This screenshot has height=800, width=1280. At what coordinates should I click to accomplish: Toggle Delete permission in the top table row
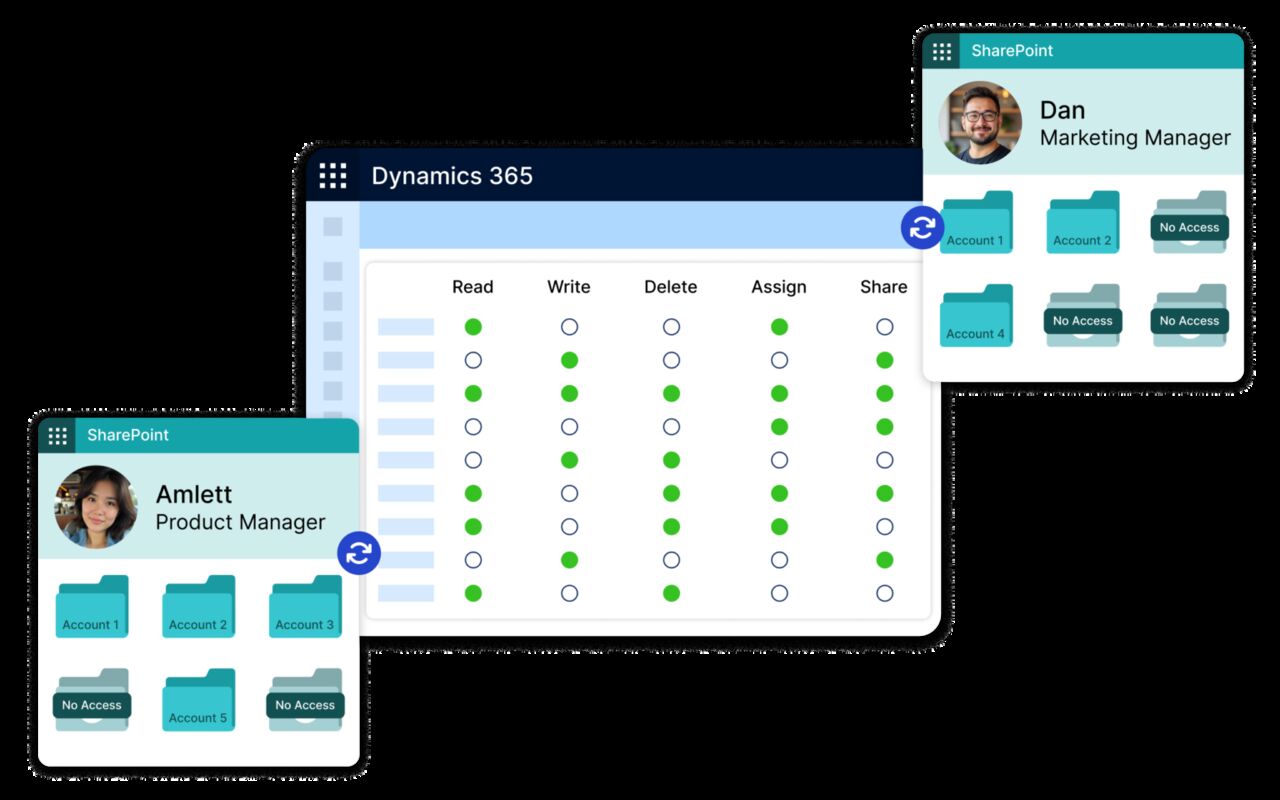pyautogui.click(x=671, y=327)
